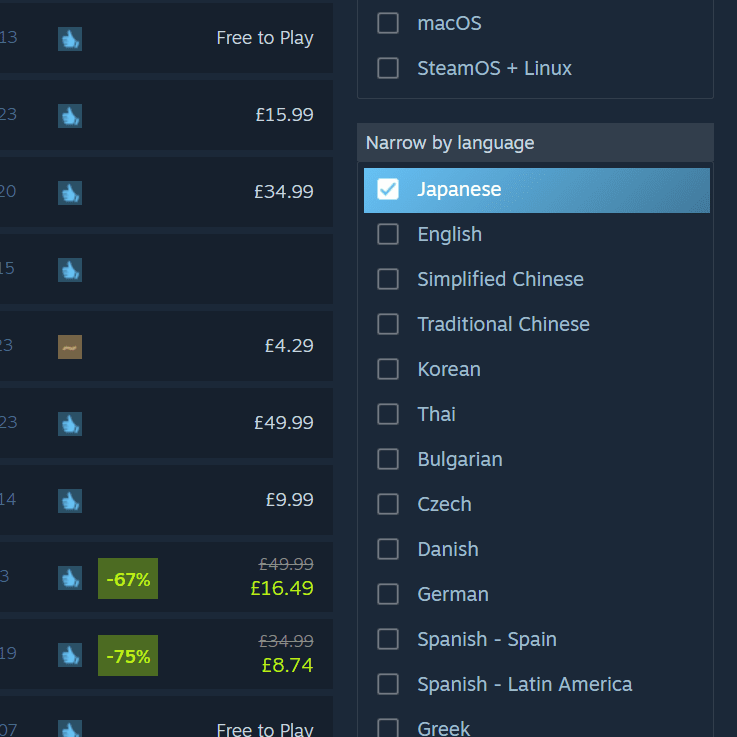Open the game priced at £8.74
The height and width of the screenshot is (737, 737).
point(286,665)
